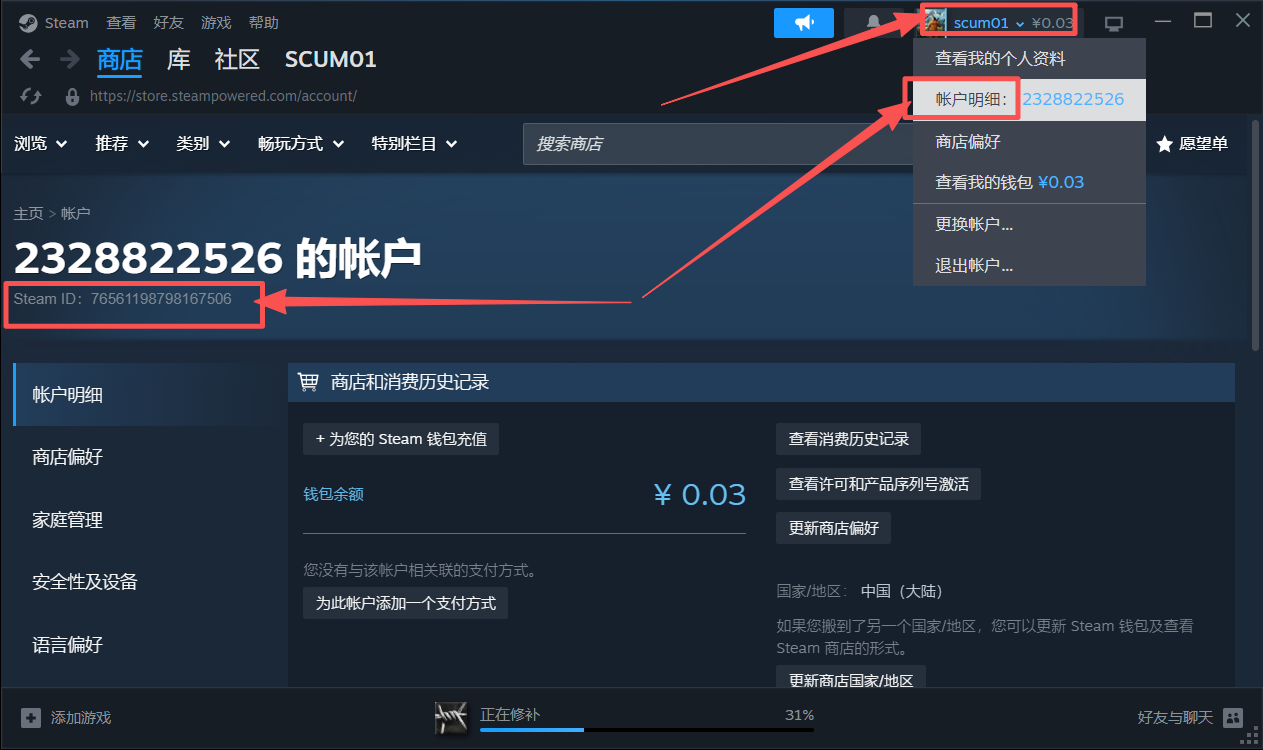
Task: Select 查看我的个人资料 from account menu
Action: [1029, 59]
